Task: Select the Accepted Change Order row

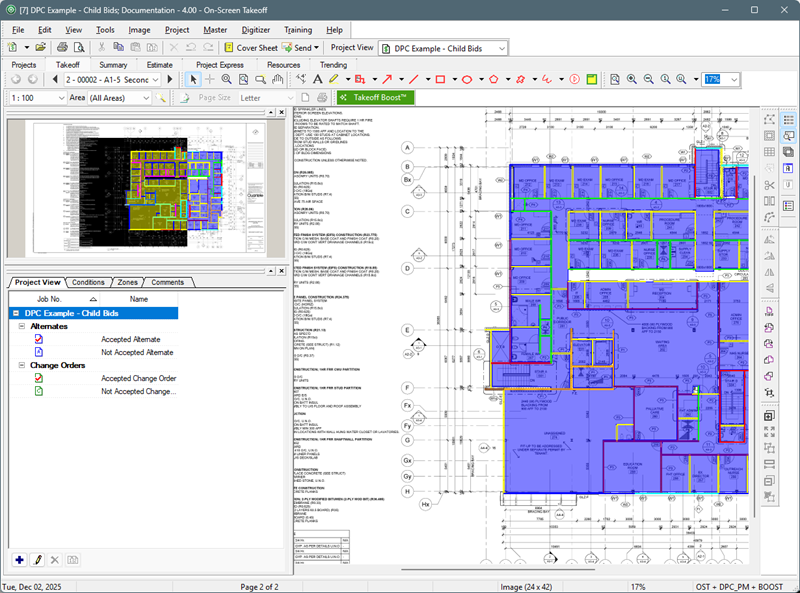Action: click(x=93, y=378)
